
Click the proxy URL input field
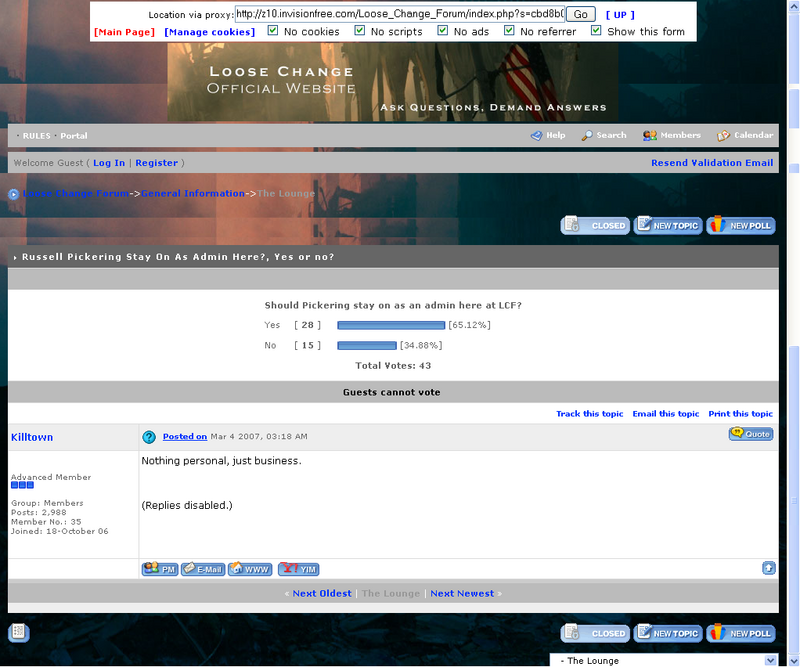(x=399, y=14)
